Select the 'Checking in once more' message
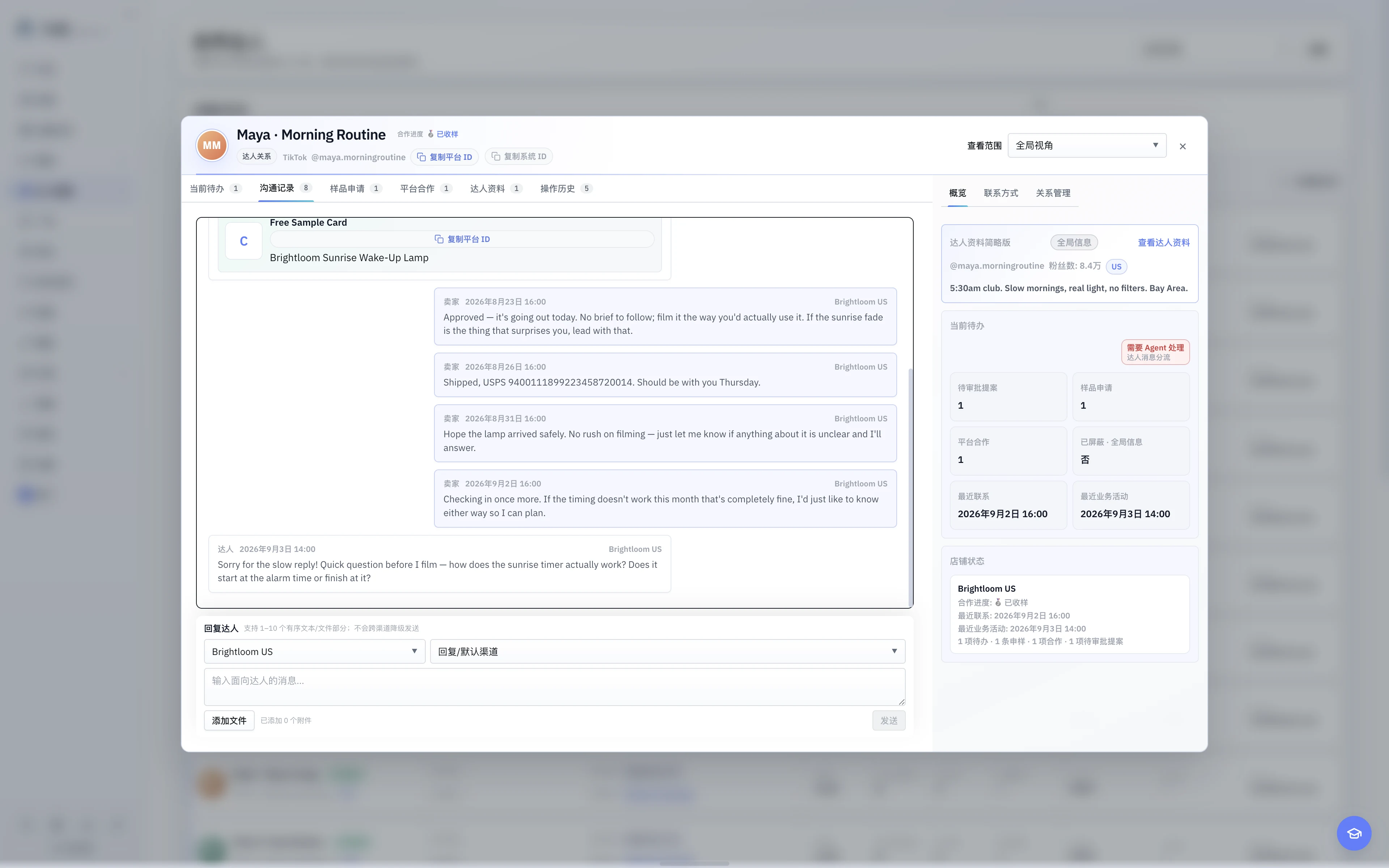Screen dimensions: 1389x868 [x=665, y=499]
